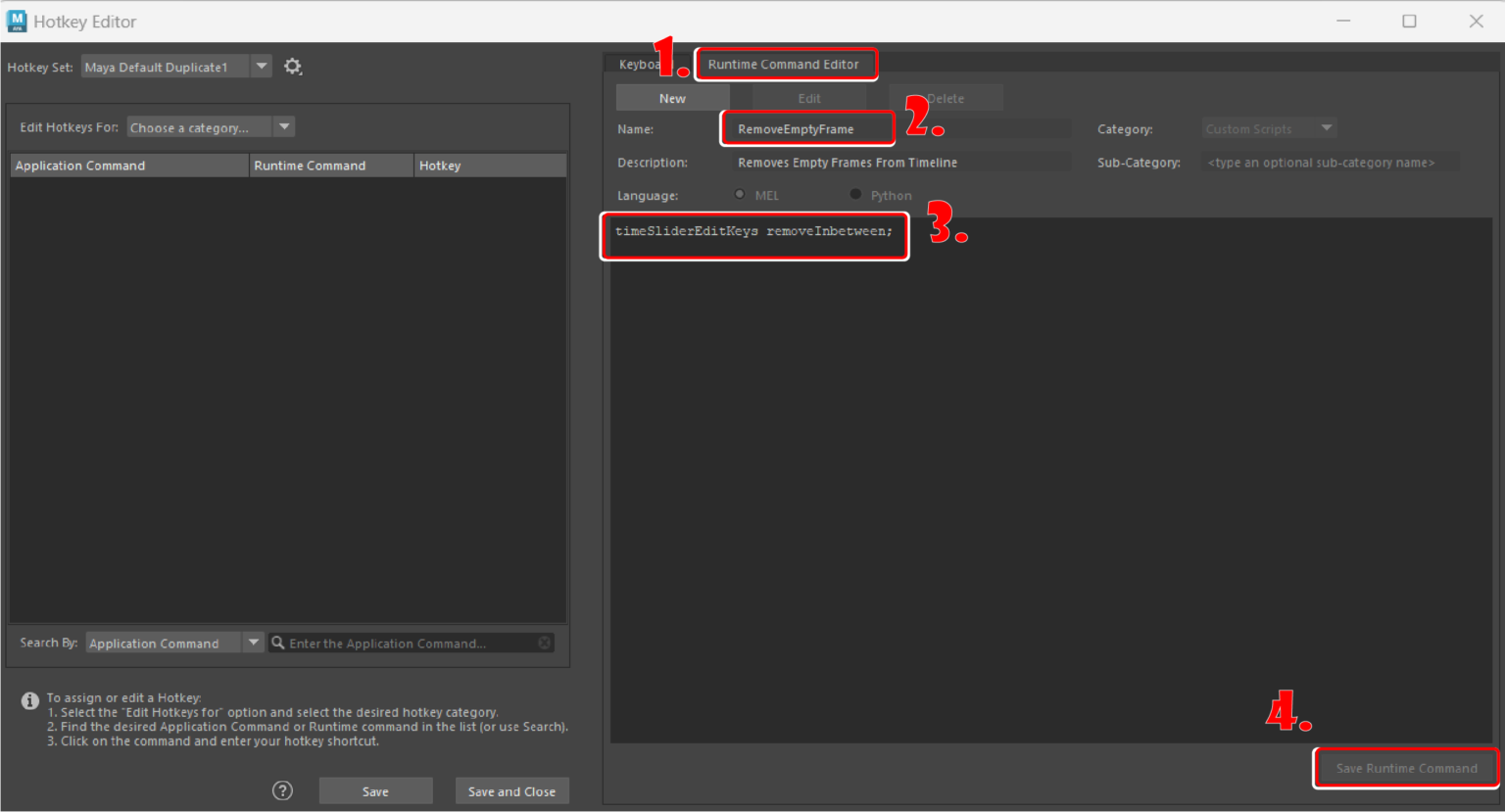The height and width of the screenshot is (812, 1505).
Task: Click Save Runtime Command button
Action: pos(1406,768)
